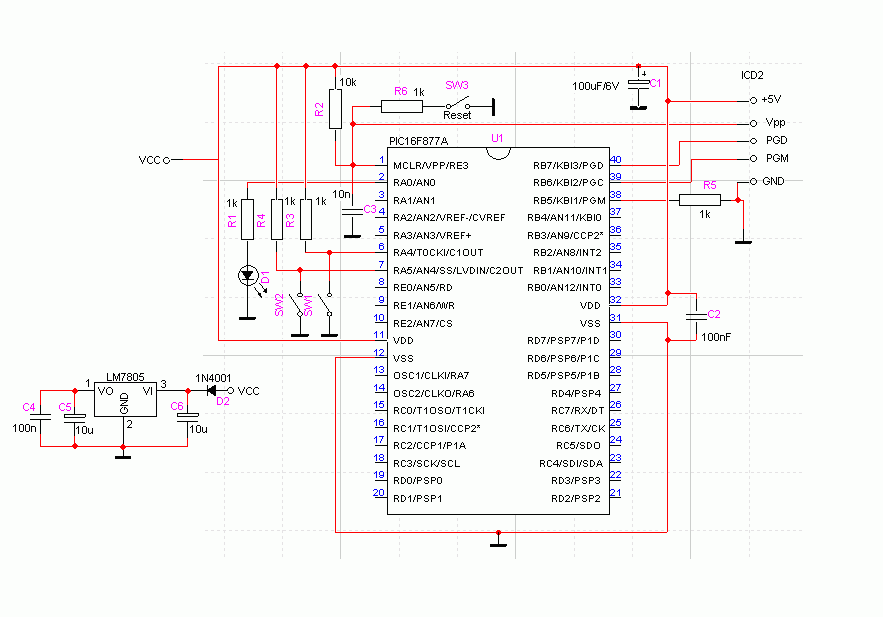Image resolution: width=883 pixels, height=617 pixels.
Task: Click the Reset switch SW3 symbol
Action: tap(458, 104)
